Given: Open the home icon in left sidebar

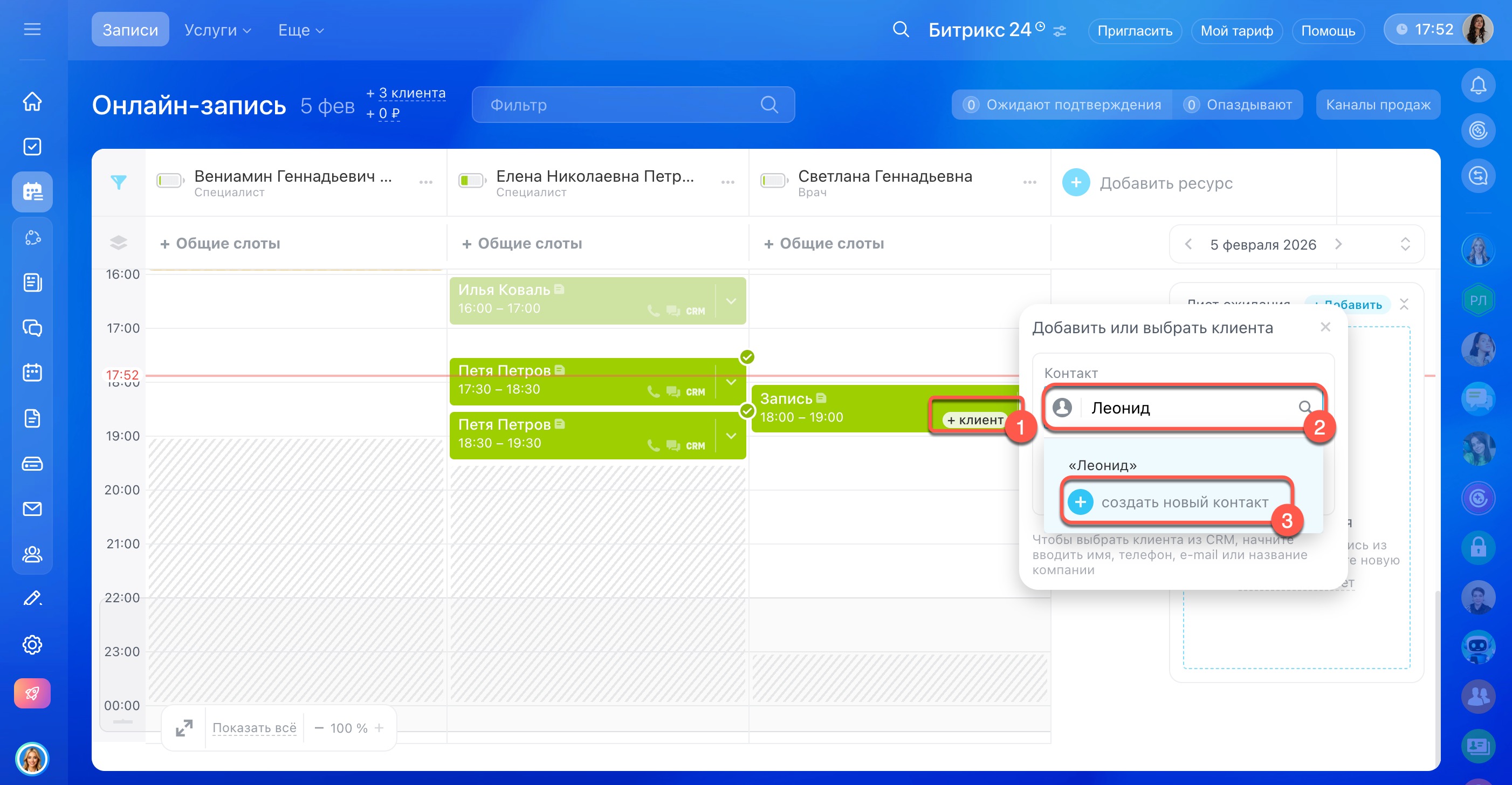Looking at the screenshot, I should (32, 101).
